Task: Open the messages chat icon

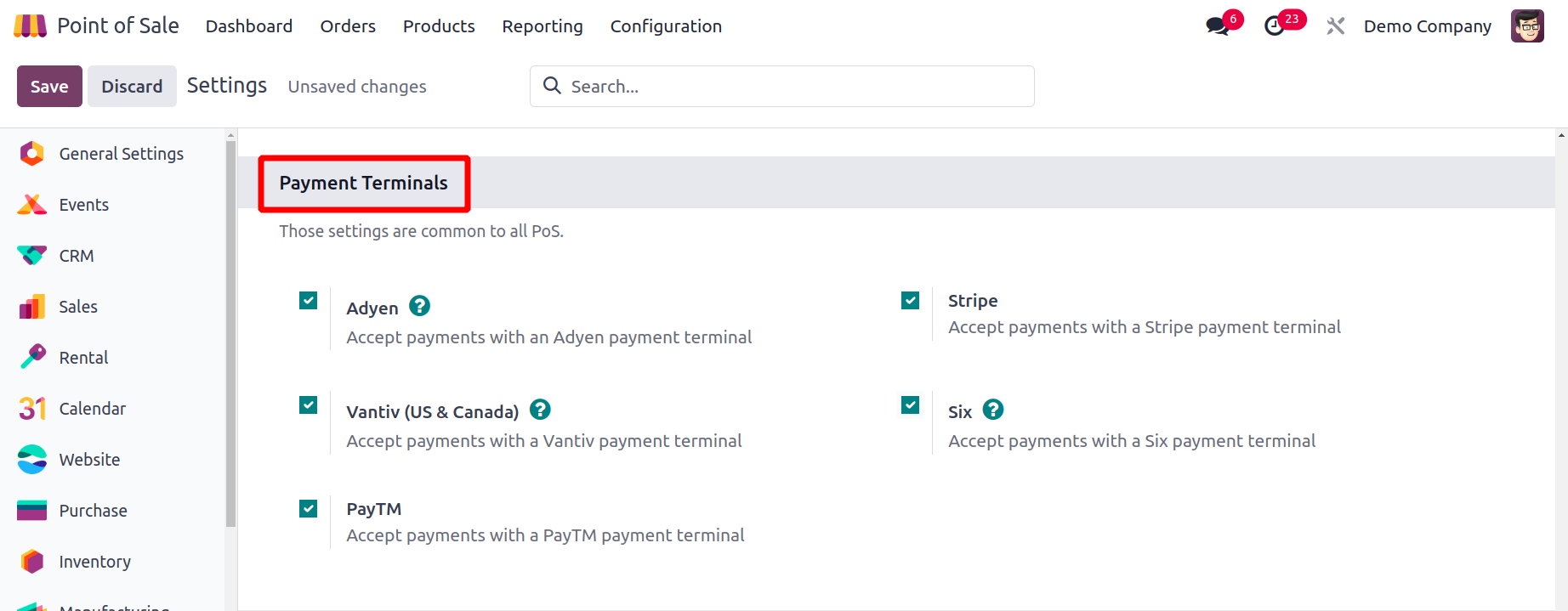Action: click(x=1218, y=26)
